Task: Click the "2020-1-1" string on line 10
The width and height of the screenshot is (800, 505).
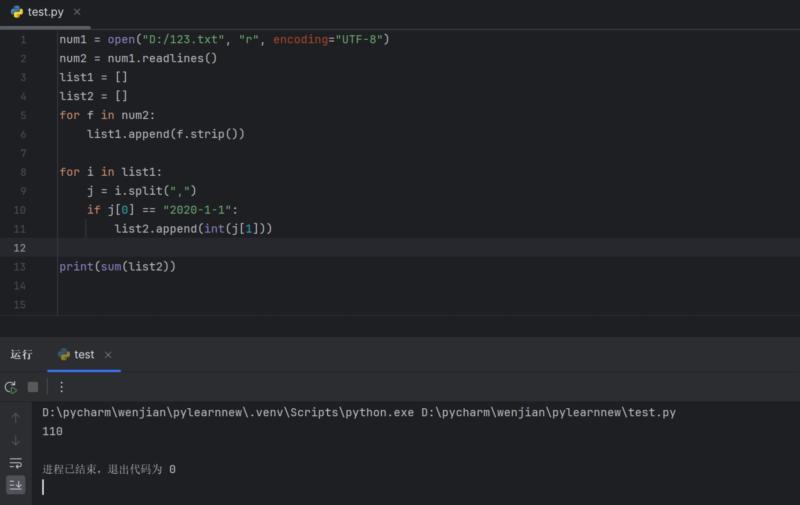Action: coord(197,210)
